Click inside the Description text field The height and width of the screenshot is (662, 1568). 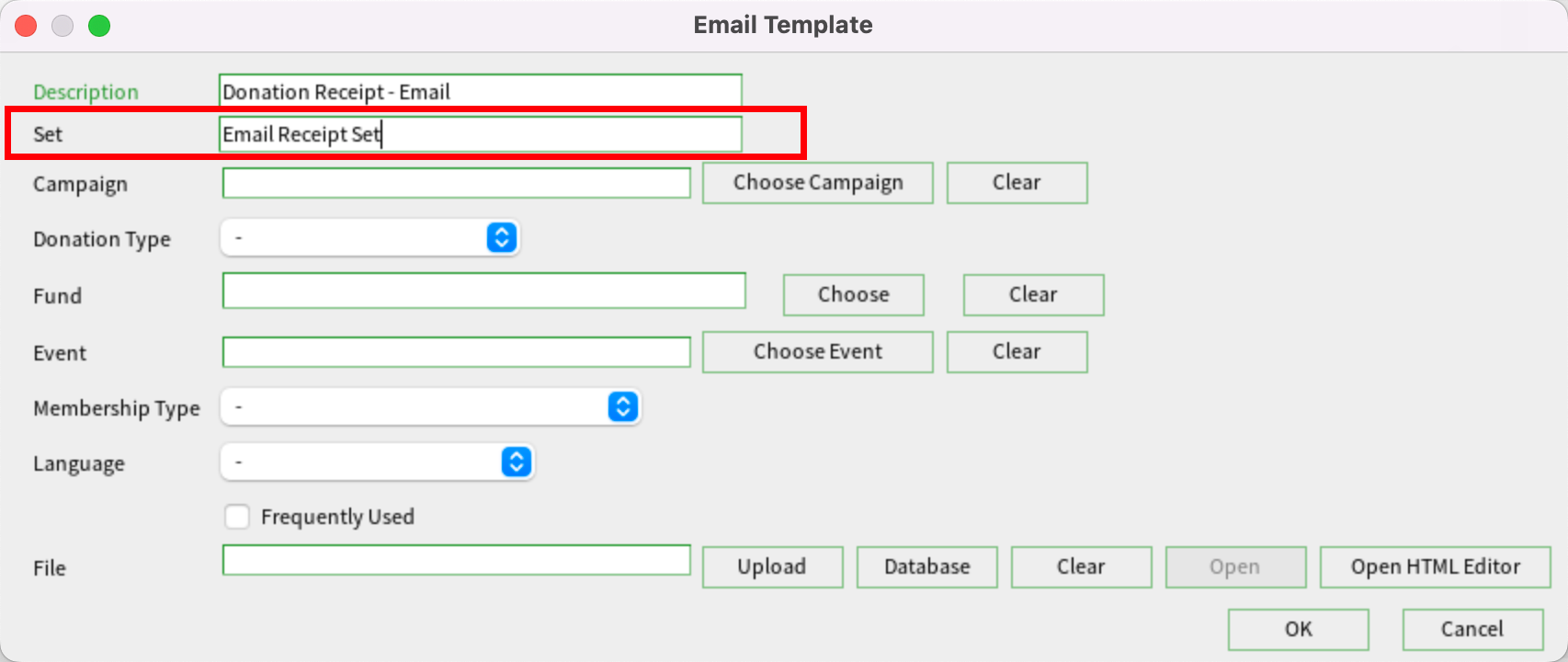tap(480, 90)
